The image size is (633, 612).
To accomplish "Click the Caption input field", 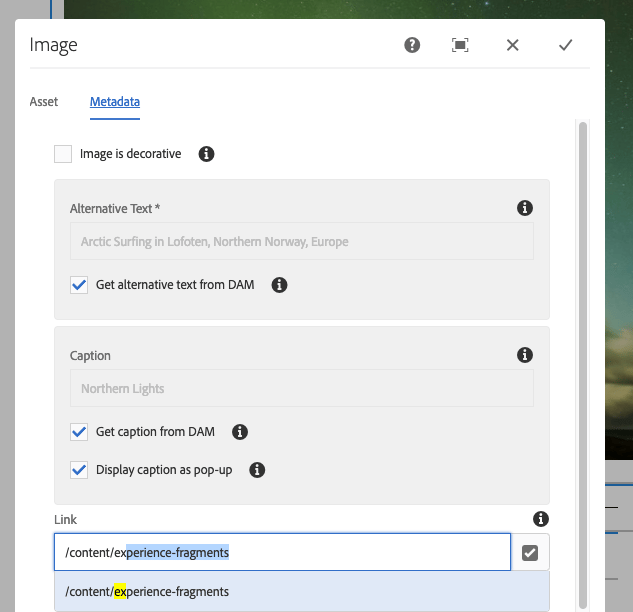I will tap(302, 388).
